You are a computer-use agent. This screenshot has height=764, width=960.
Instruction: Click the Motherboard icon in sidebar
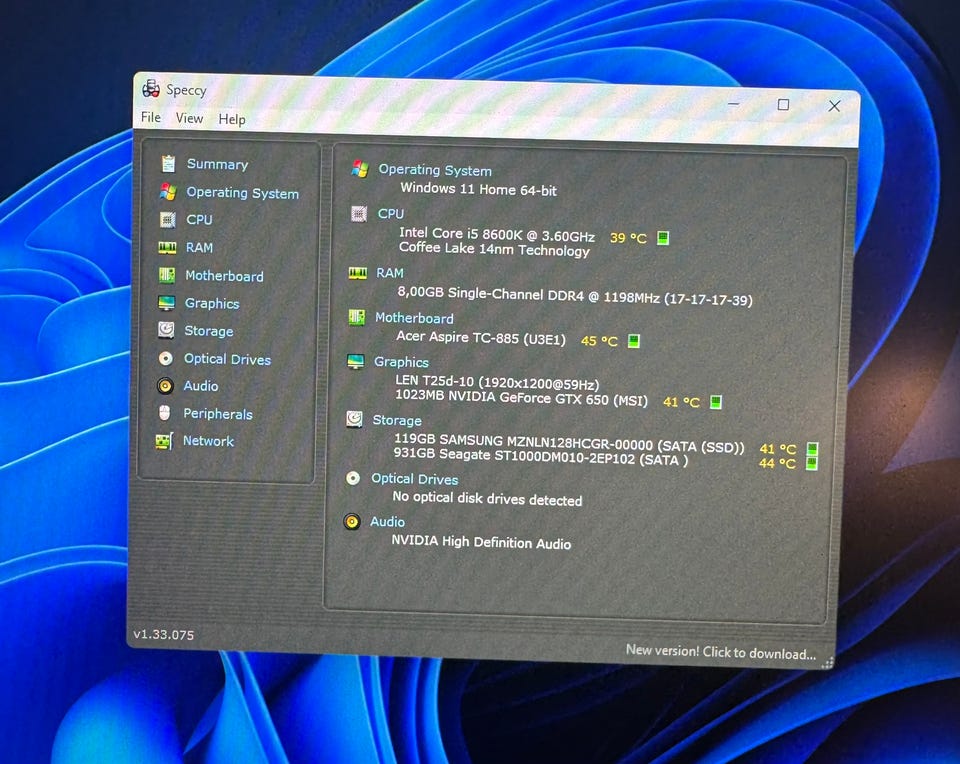(x=167, y=275)
